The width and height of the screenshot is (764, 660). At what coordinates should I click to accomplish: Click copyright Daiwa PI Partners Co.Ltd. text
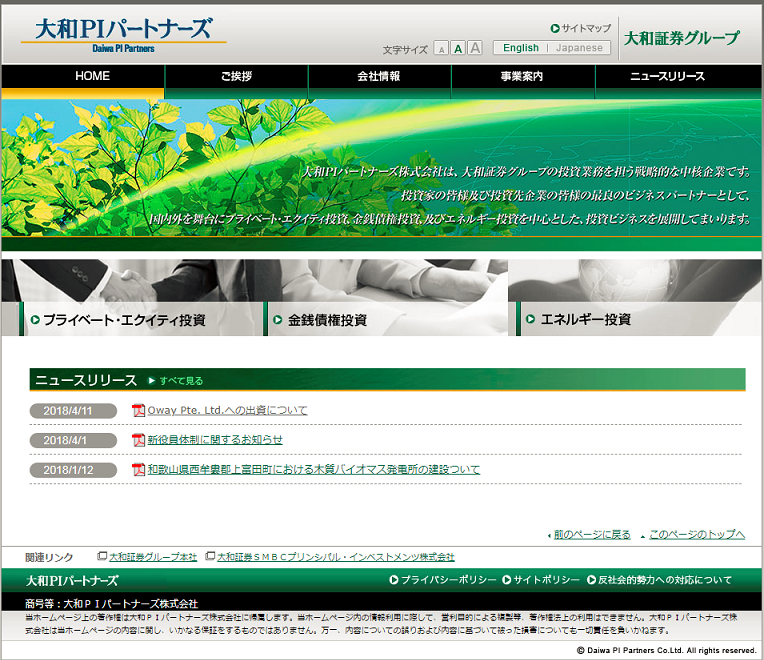tap(666, 650)
